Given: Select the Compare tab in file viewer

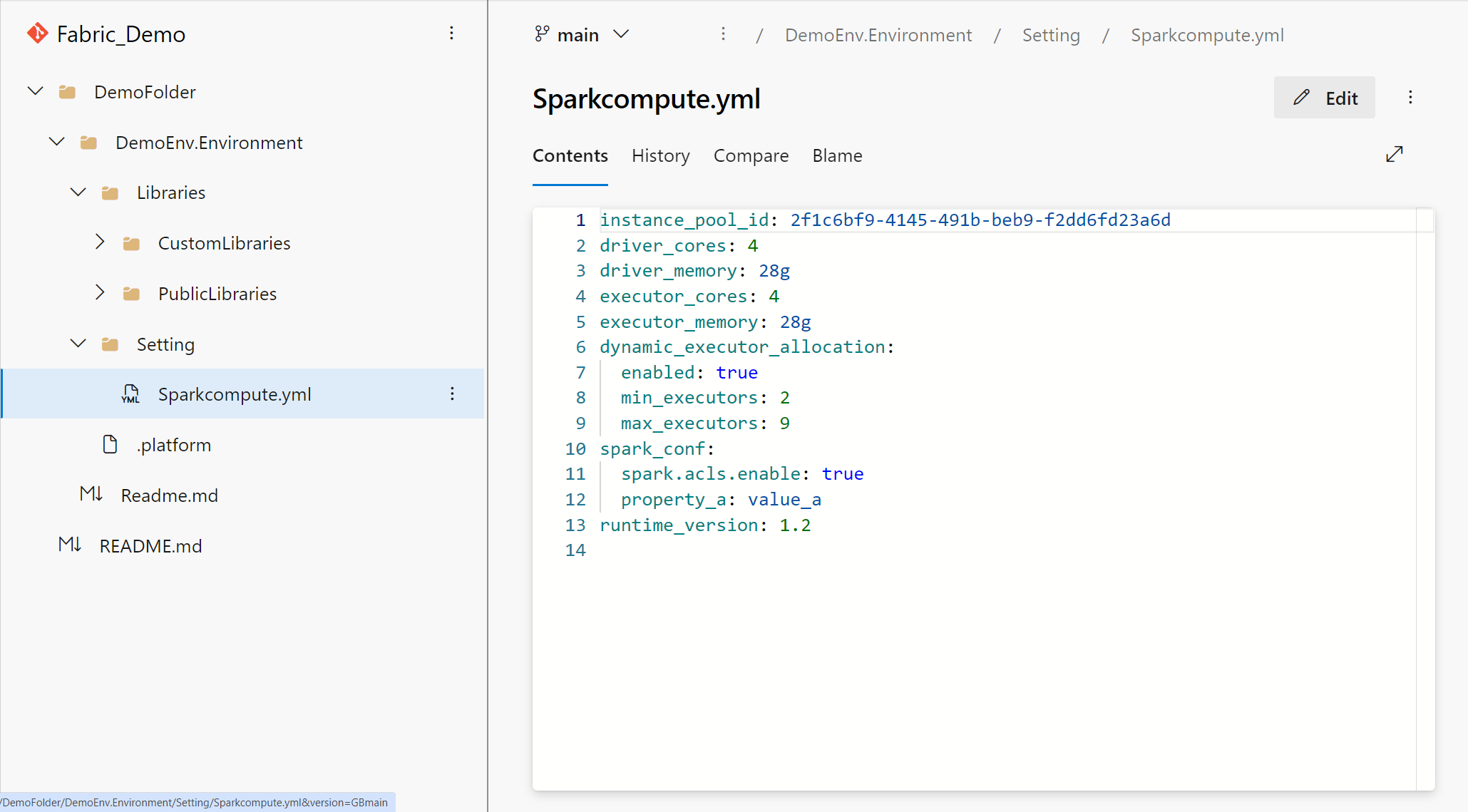Looking at the screenshot, I should click(x=752, y=156).
